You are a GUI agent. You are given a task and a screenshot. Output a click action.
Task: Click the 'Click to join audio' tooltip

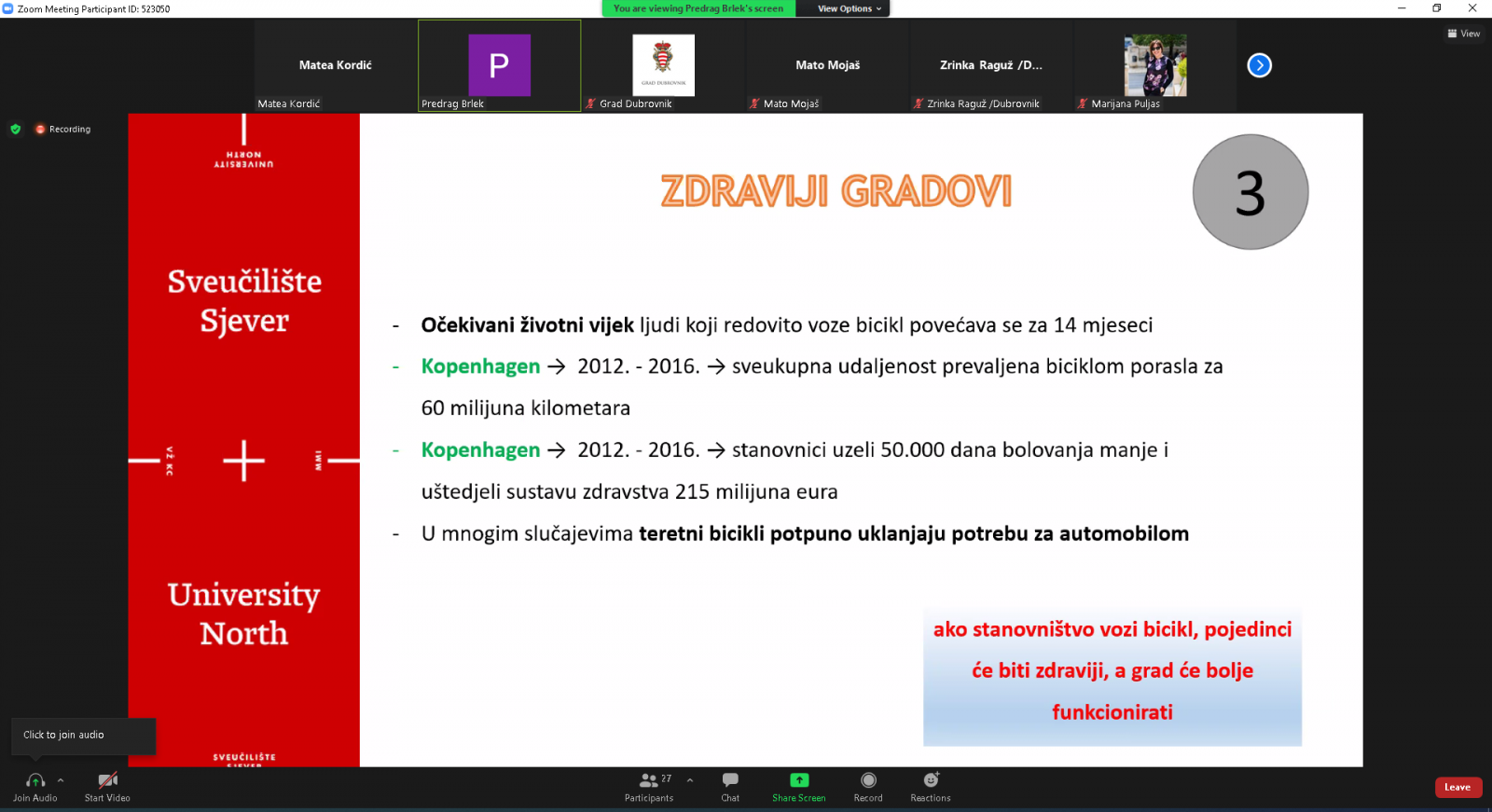click(x=83, y=736)
